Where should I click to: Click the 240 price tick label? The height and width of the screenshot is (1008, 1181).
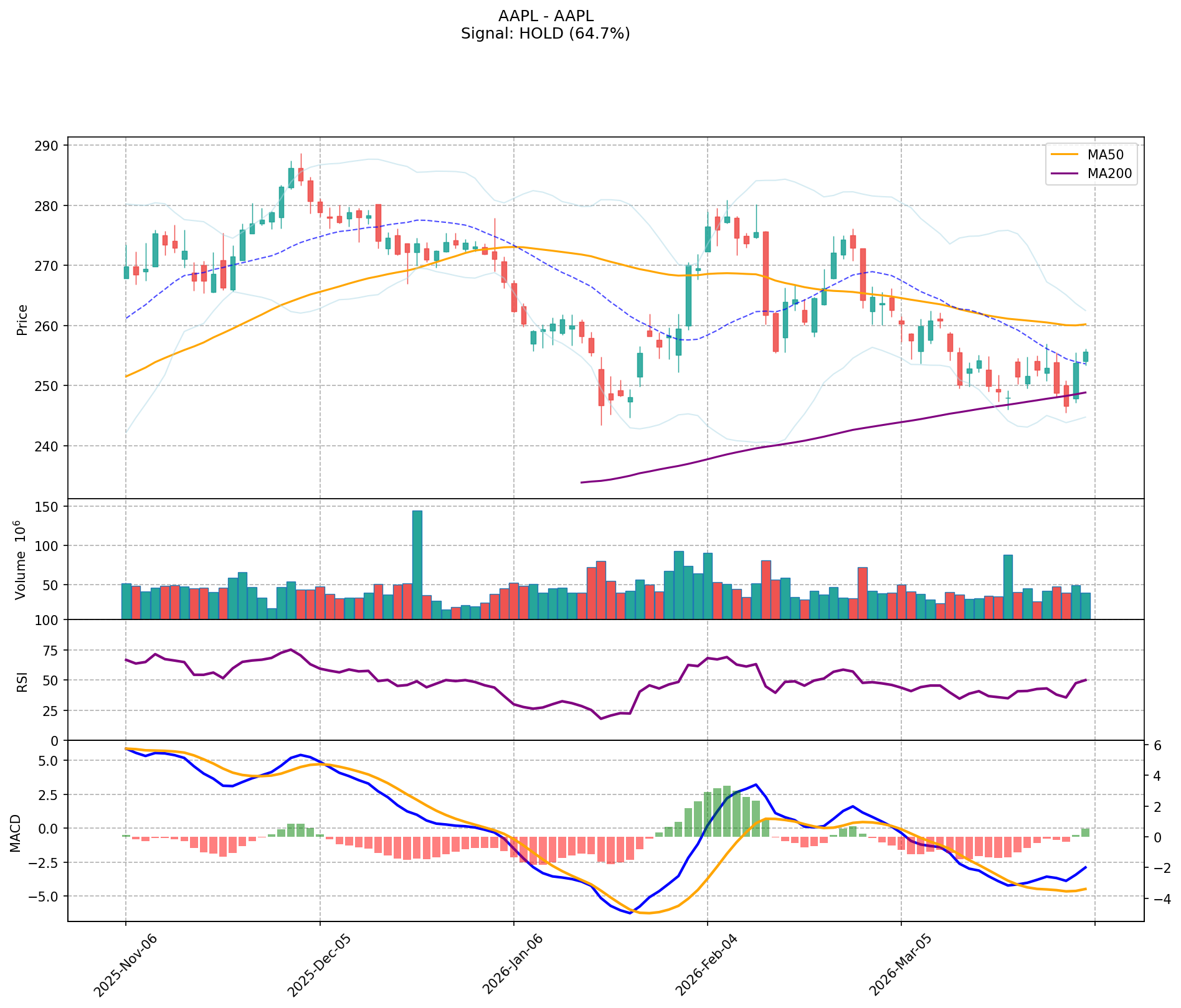(48, 446)
